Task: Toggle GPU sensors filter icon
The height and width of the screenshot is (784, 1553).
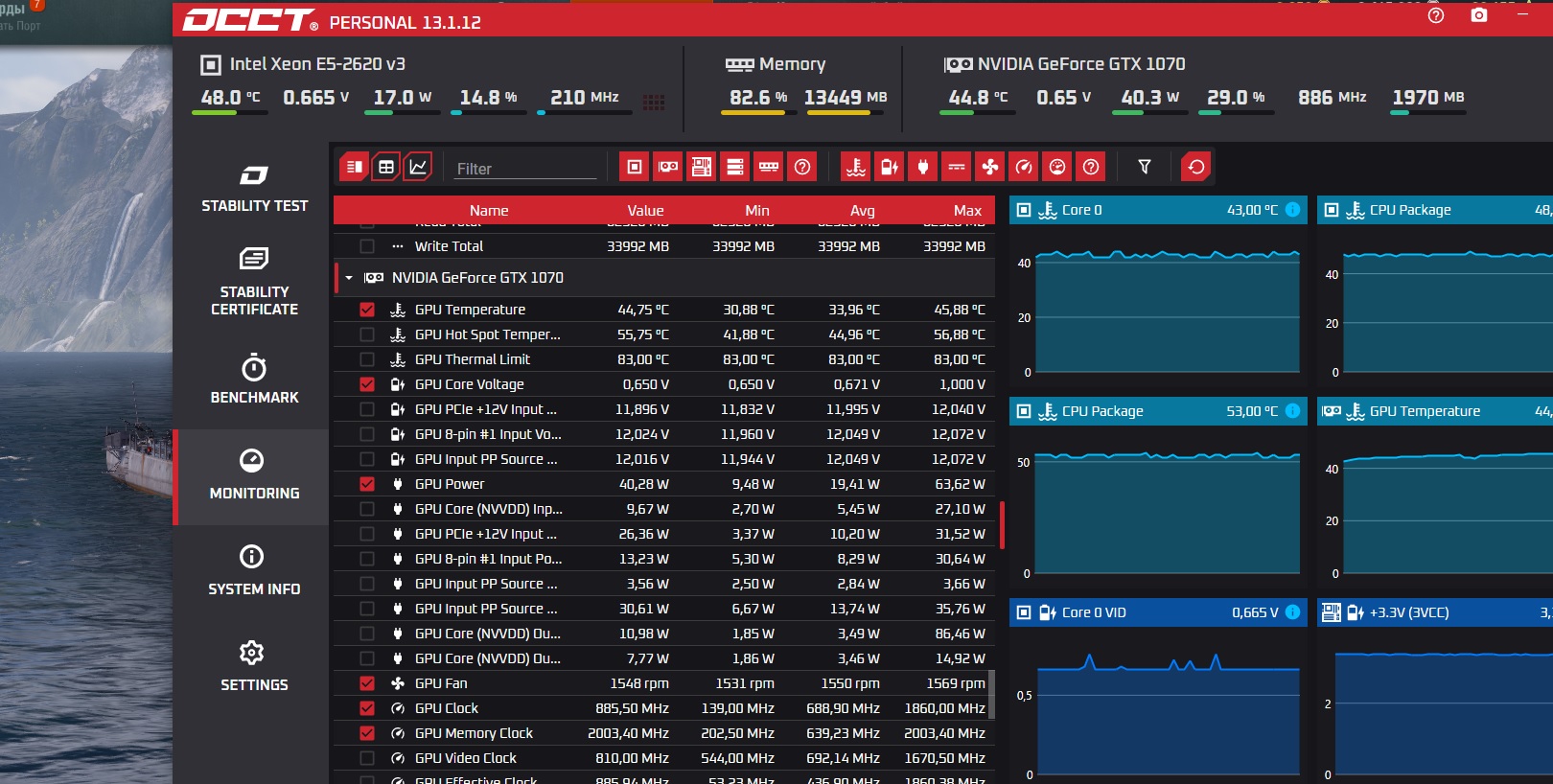Action: click(x=668, y=167)
